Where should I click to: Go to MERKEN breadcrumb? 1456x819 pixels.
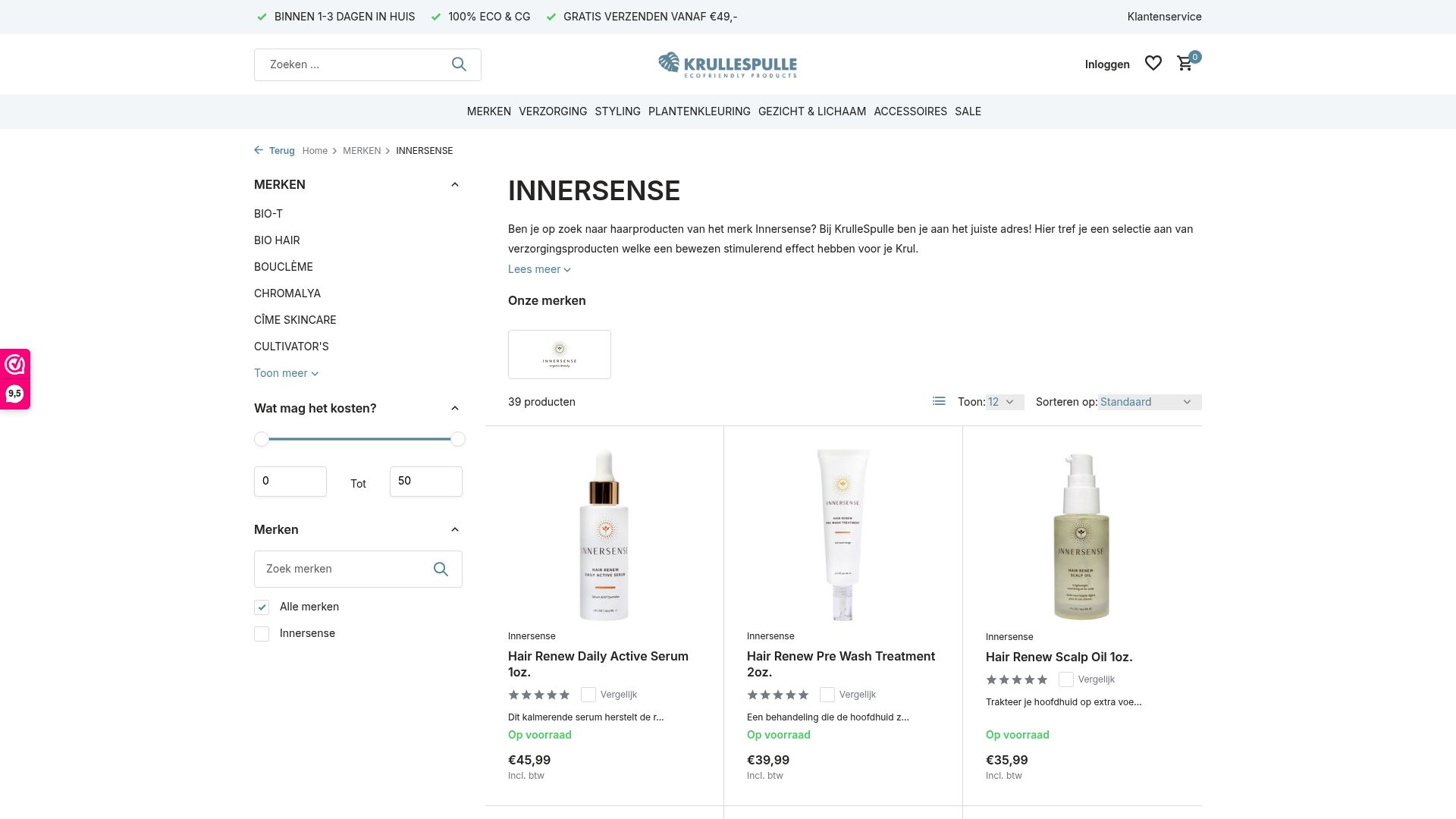[x=362, y=151]
